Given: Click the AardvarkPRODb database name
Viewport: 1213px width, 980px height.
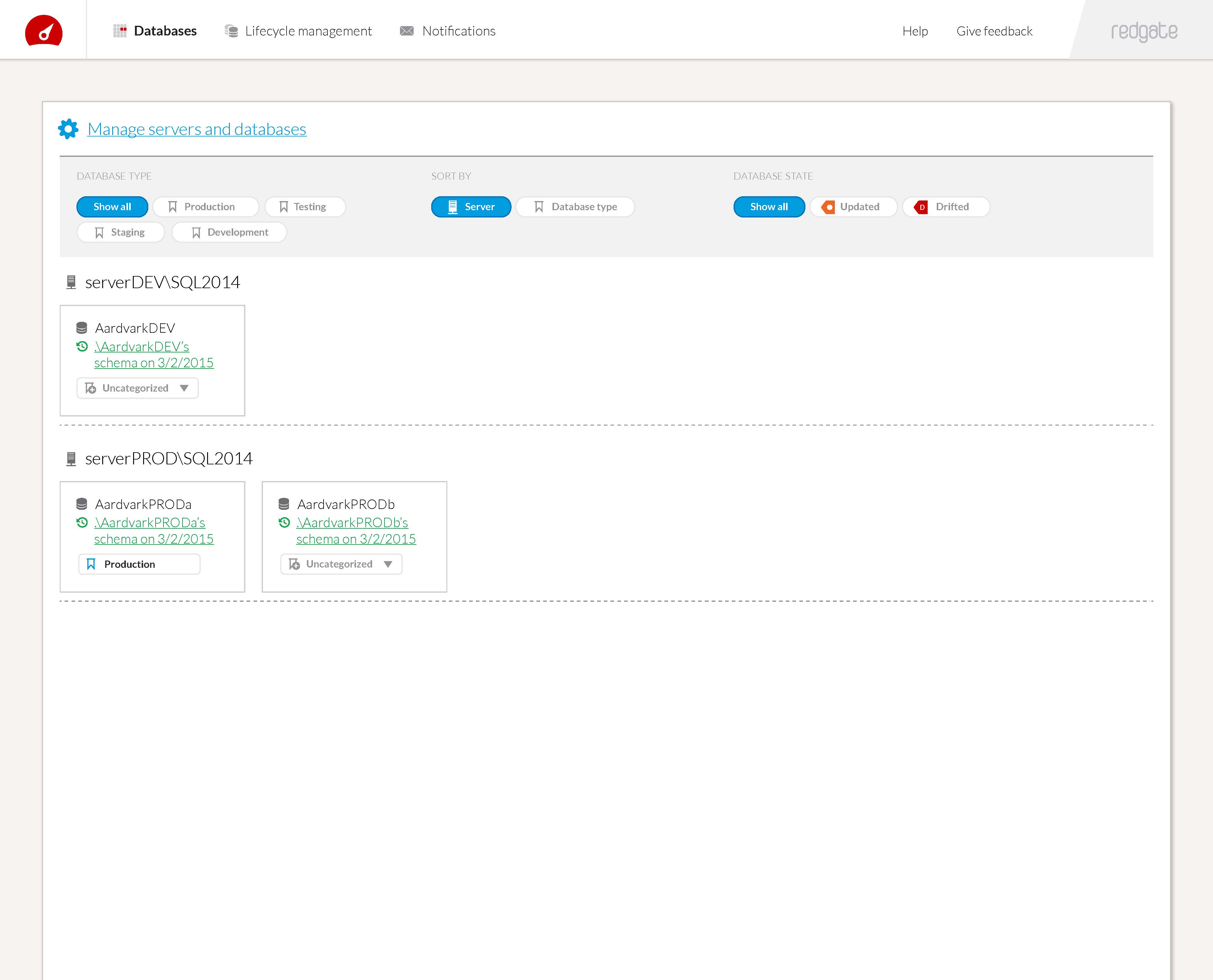Looking at the screenshot, I should [346, 504].
